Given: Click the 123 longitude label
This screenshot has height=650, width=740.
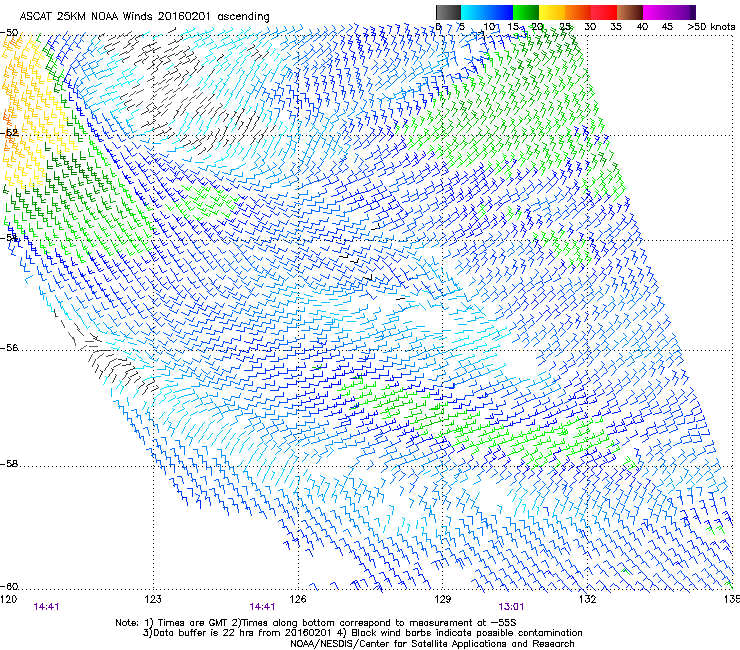Looking at the screenshot, I should (153, 599).
